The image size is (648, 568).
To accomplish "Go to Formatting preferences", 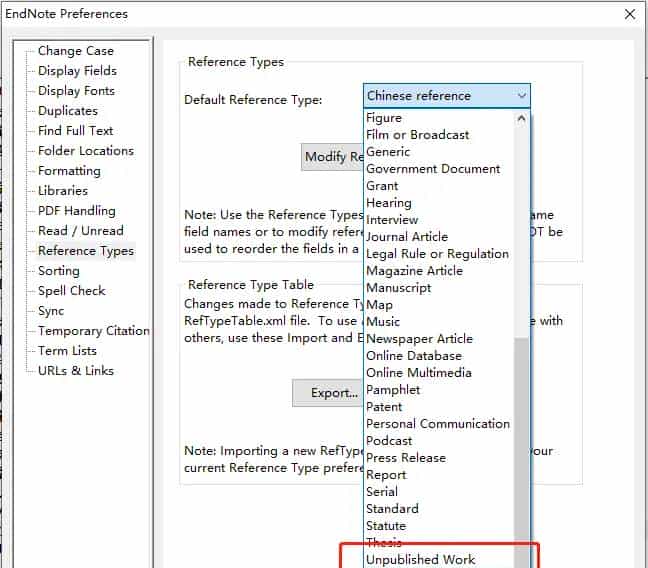I will [x=69, y=171].
